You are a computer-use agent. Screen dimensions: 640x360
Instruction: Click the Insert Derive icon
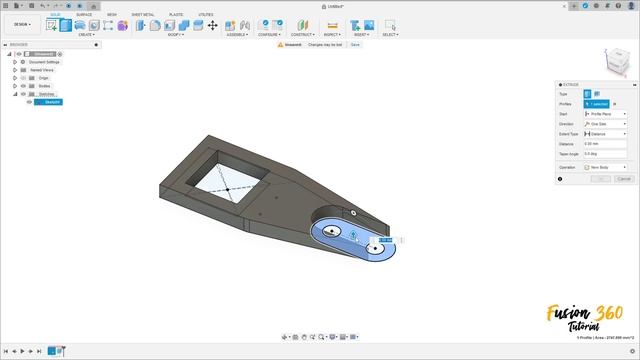click(355, 25)
